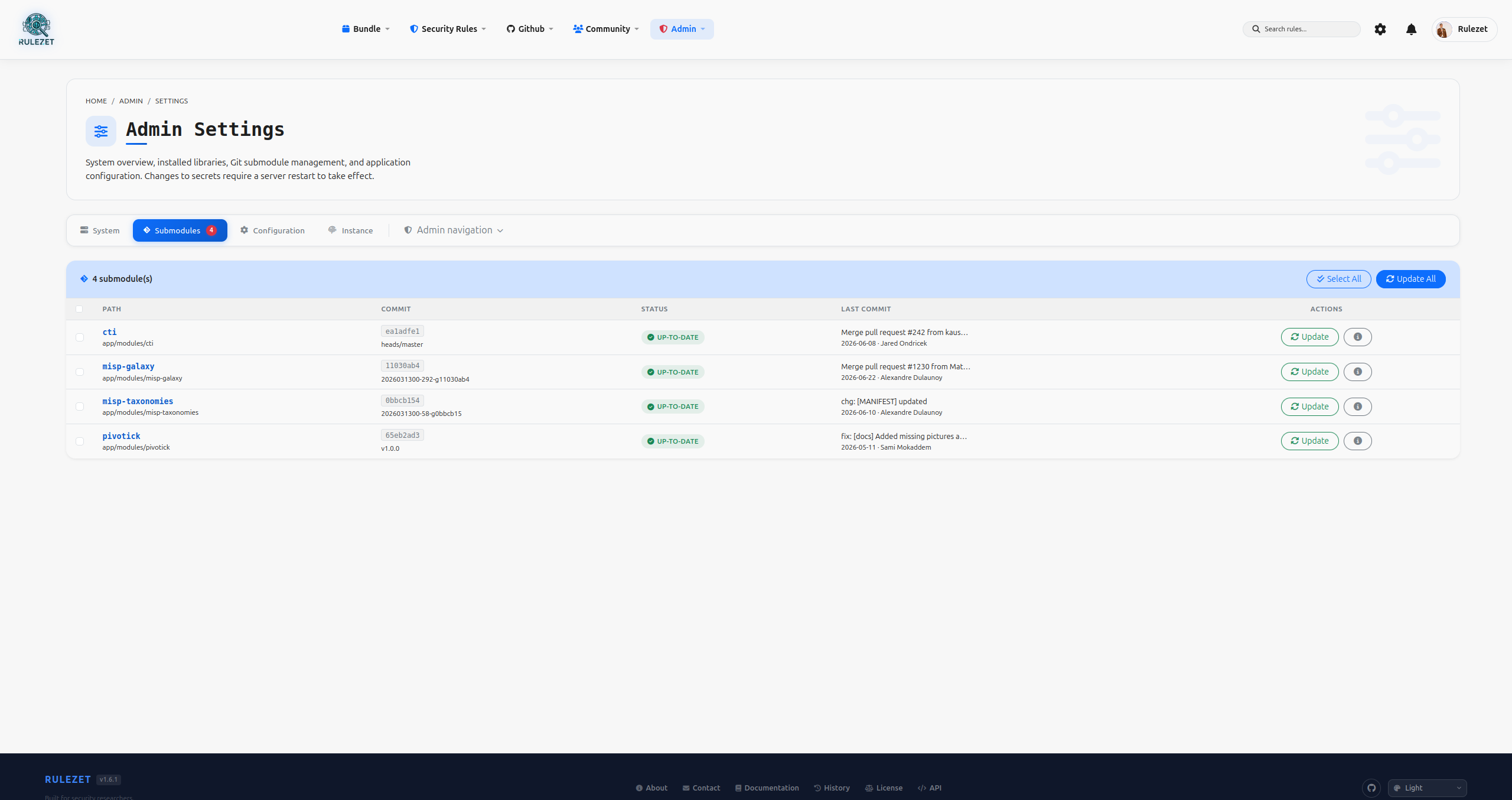Switch to the Submodules tab
The width and height of the screenshot is (1512, 800).
click(180, 230)
